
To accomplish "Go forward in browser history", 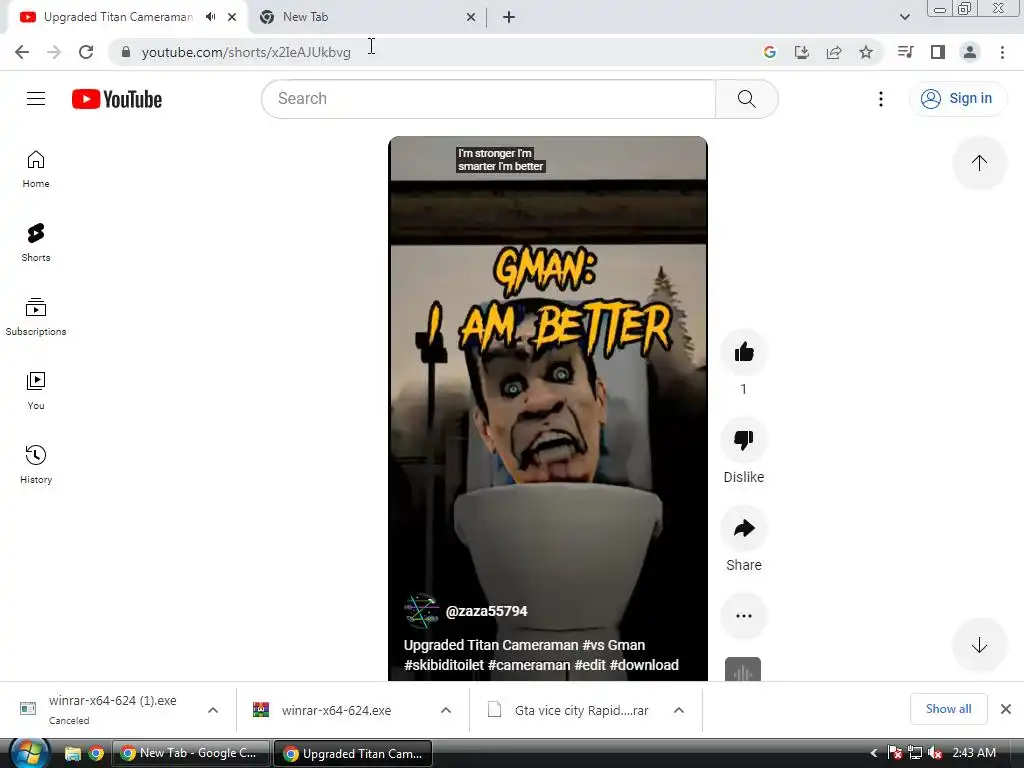I will (x=54, y=52).
